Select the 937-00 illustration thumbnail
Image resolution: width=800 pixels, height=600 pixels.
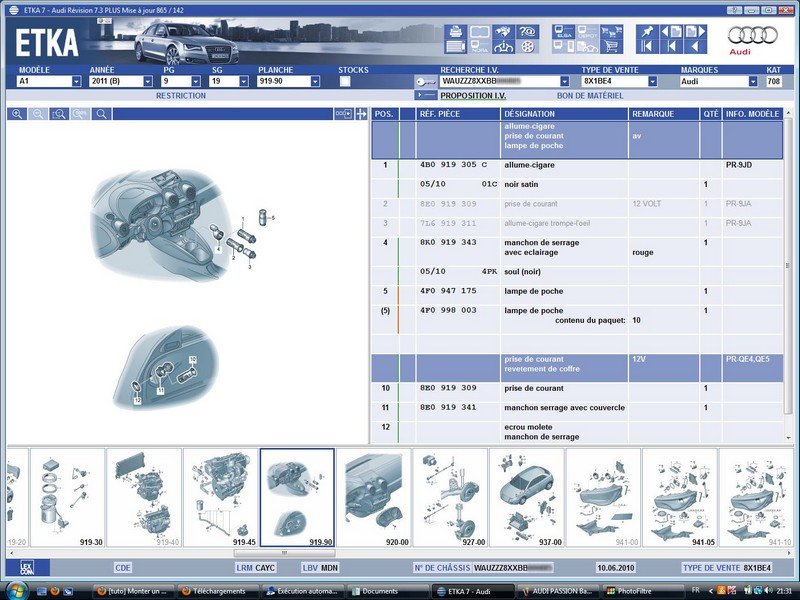[527, 497]
